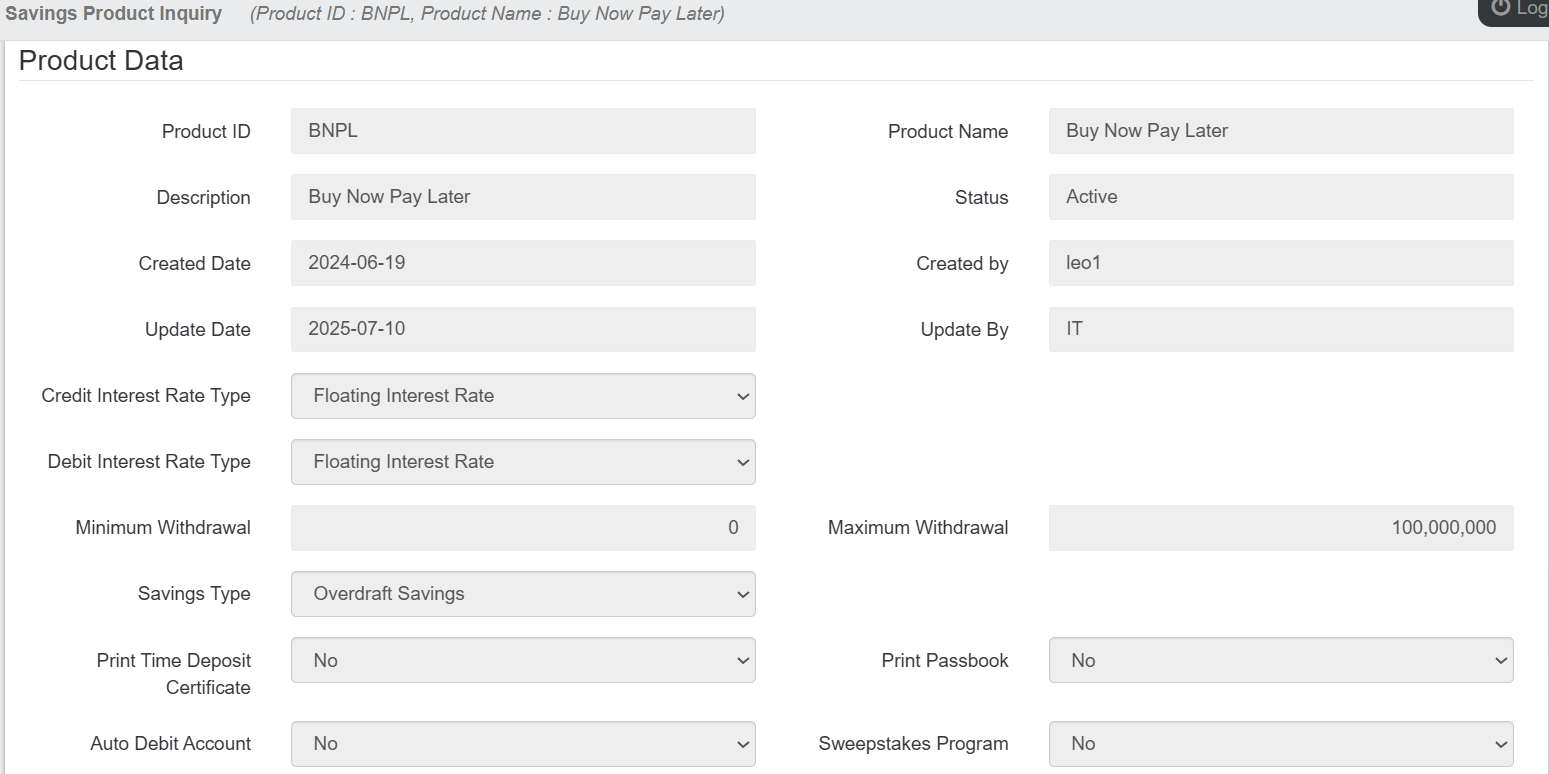Open Debit Interest Rate Type dropdown
The height and width of the screenshot is (774, 1549).
pos(523,462)
